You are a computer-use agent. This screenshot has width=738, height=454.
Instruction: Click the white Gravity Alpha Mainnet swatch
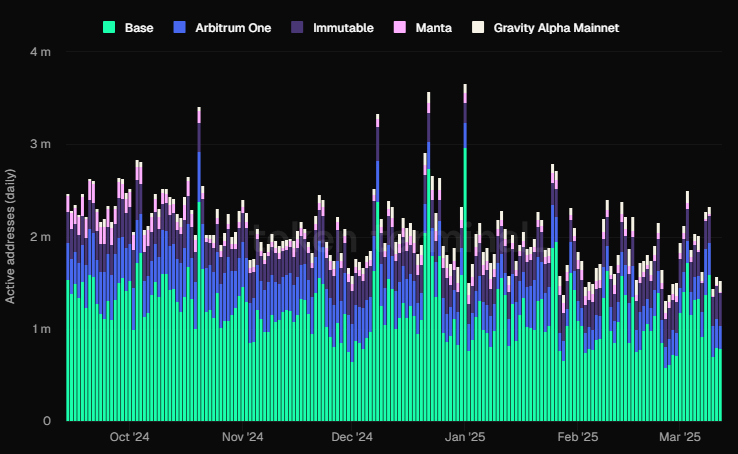pos(479,27)
